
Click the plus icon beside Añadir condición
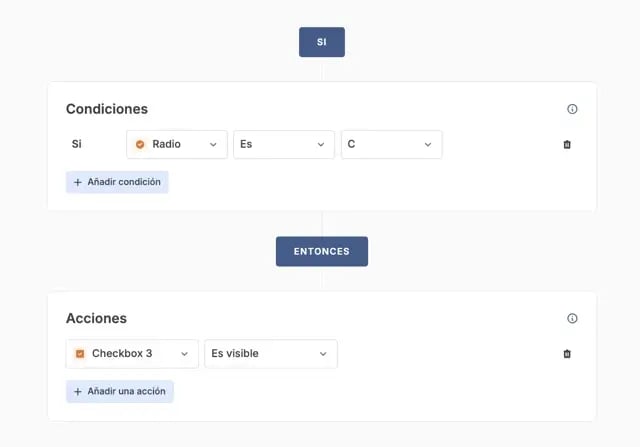coord(78,182)
